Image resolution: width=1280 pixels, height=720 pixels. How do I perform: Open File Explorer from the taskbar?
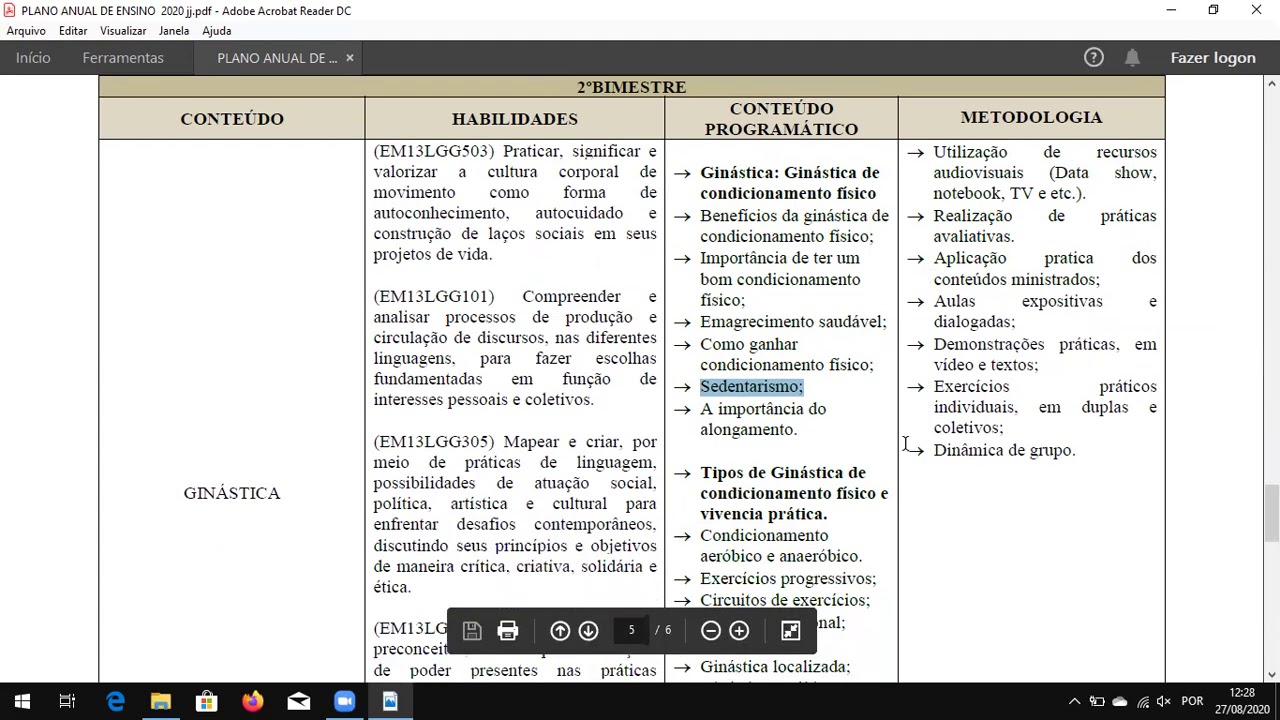(161, 701)
